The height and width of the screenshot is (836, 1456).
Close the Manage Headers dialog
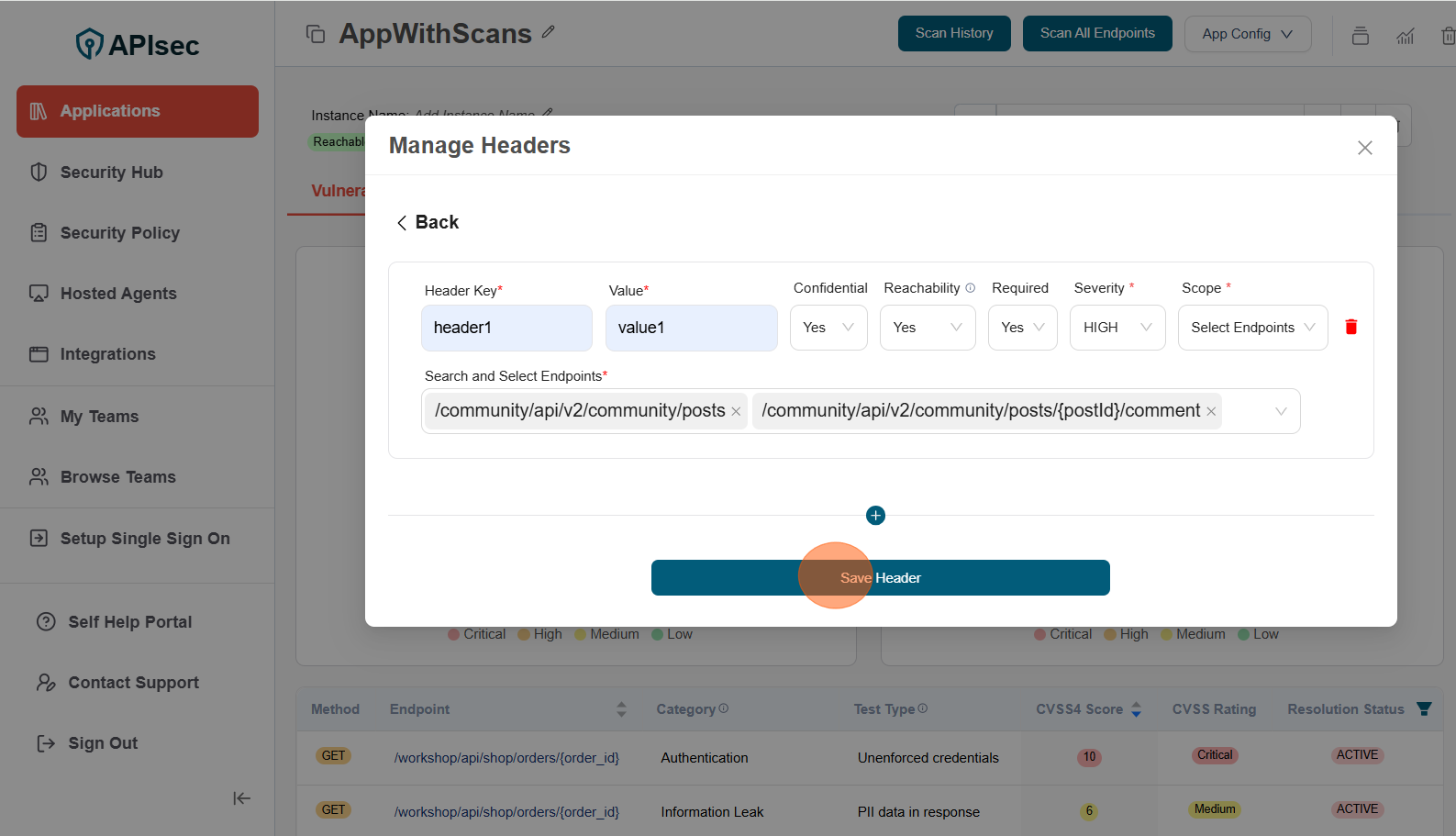pyautogui.click(x=1364, y=148)
